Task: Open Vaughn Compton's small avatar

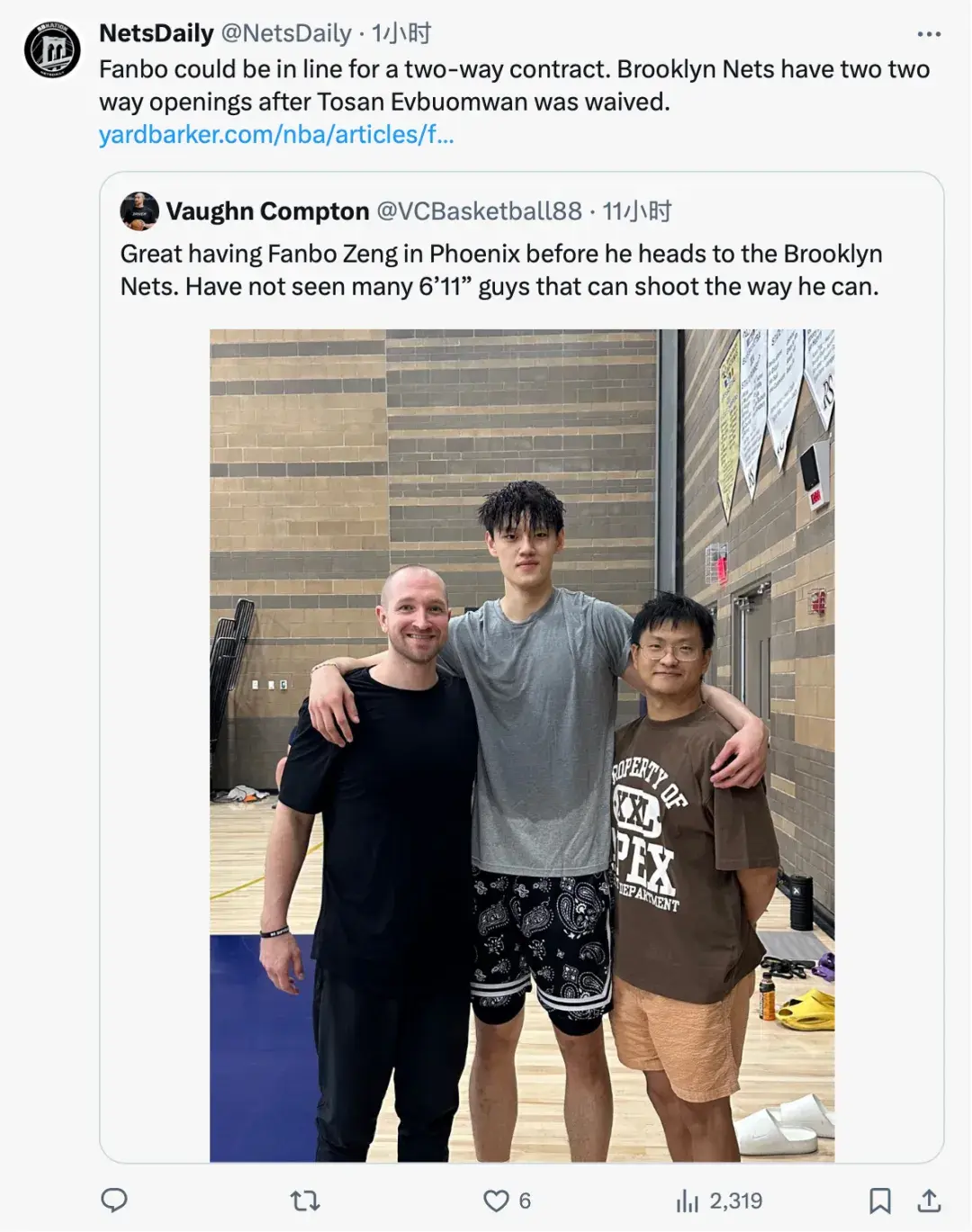Action: 139,211
